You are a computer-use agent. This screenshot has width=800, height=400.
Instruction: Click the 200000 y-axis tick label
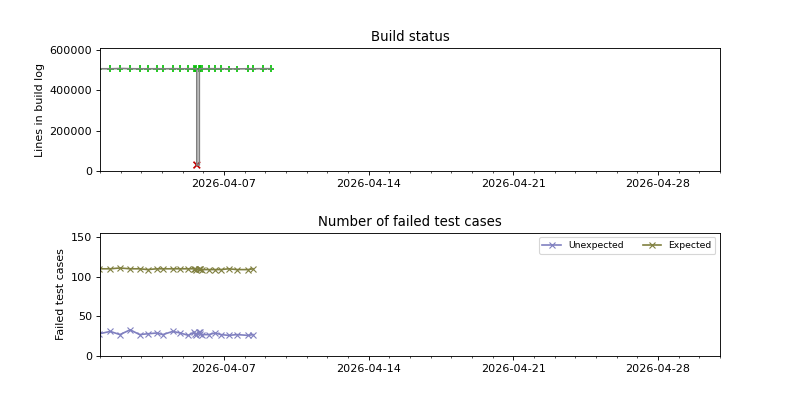(x=69, y=131)
